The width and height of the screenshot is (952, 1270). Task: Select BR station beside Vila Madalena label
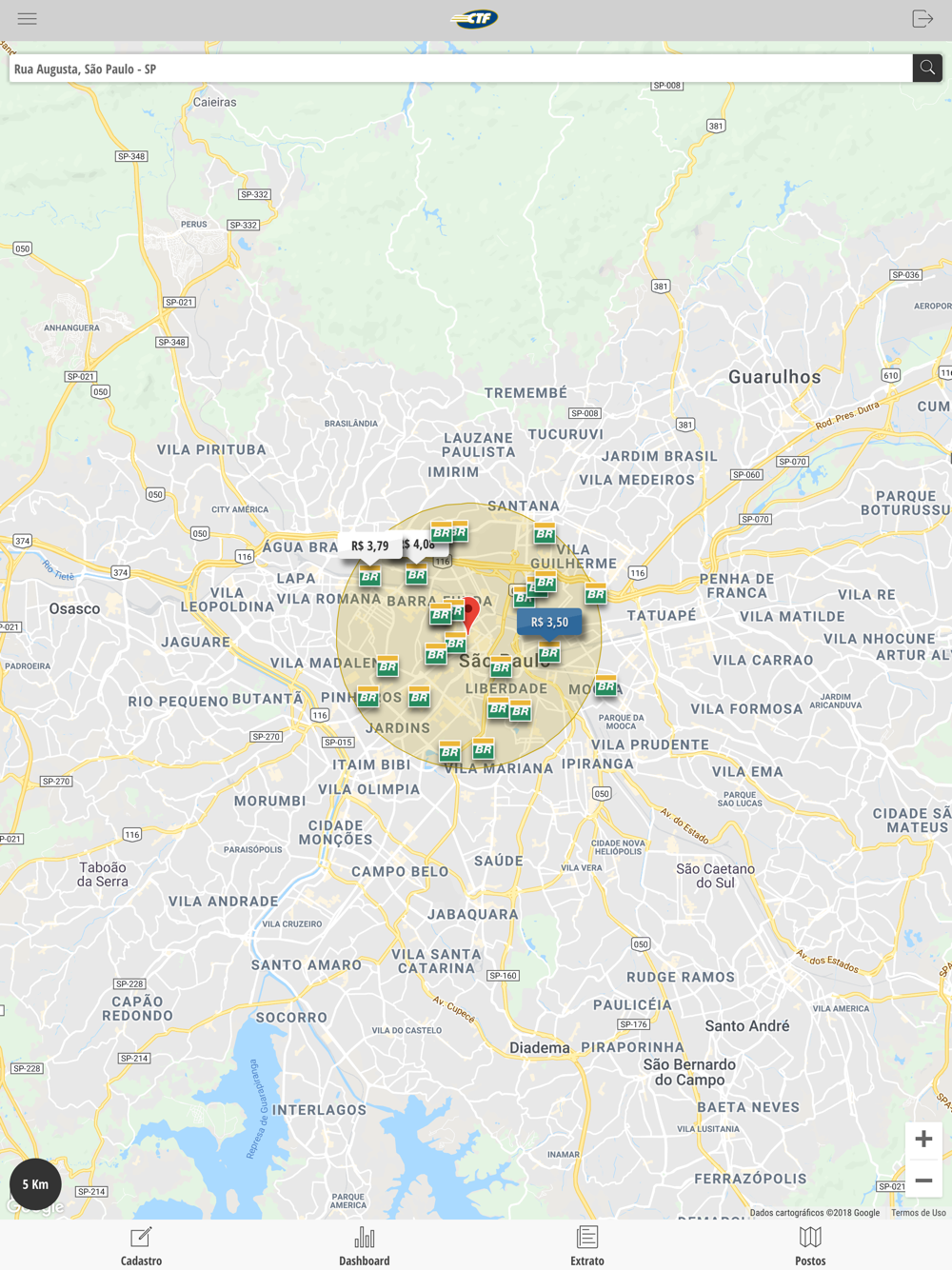tap(387, 665)
